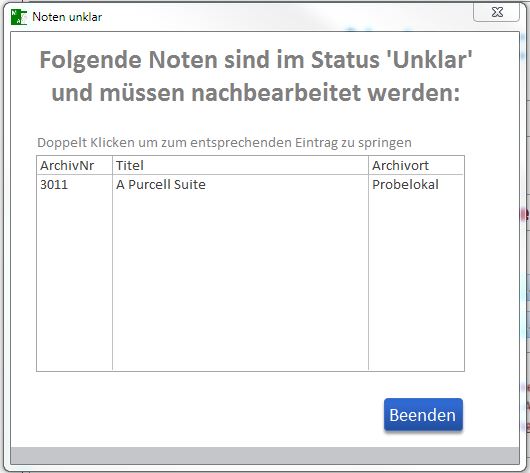This screenshot has width=530, height=473.
Task: Click the green app icon in title bar
Action: pyautogui.click(x=19, y=17)
